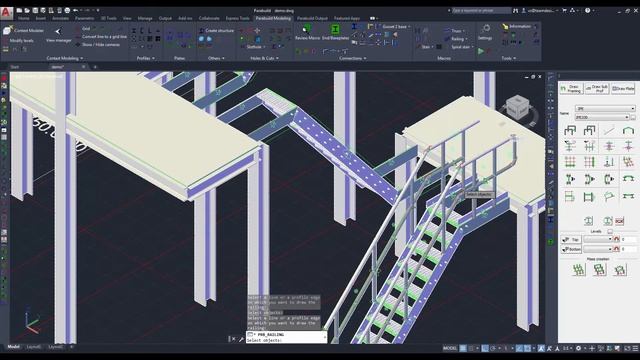This screenshot has height=360, width=640.
Task: Click the arched frame icon in side panel
Action: [x=628, y=130]
